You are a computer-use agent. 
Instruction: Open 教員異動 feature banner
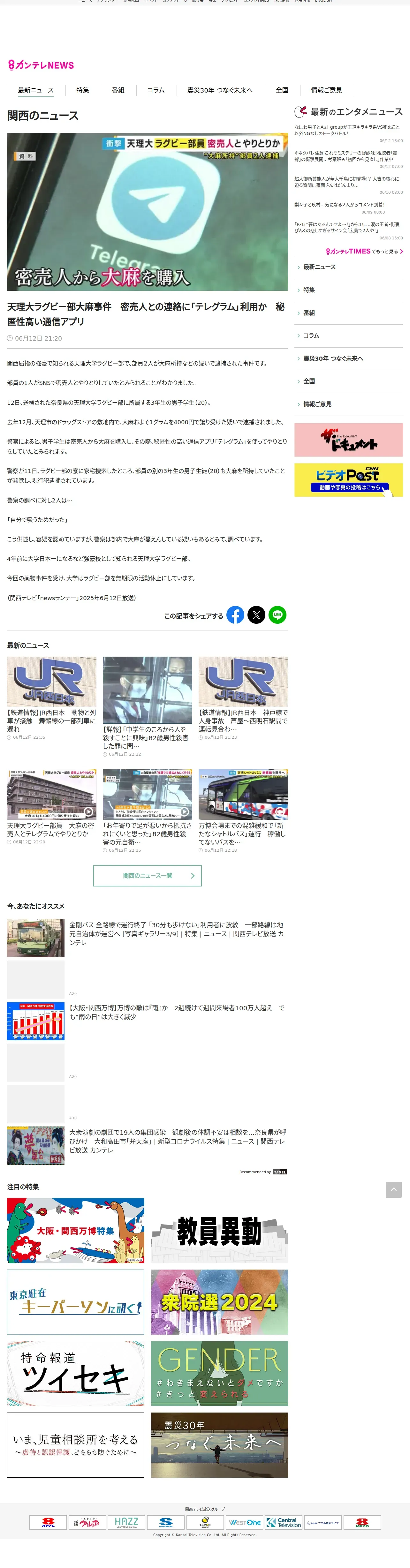tap(219, 1230)
